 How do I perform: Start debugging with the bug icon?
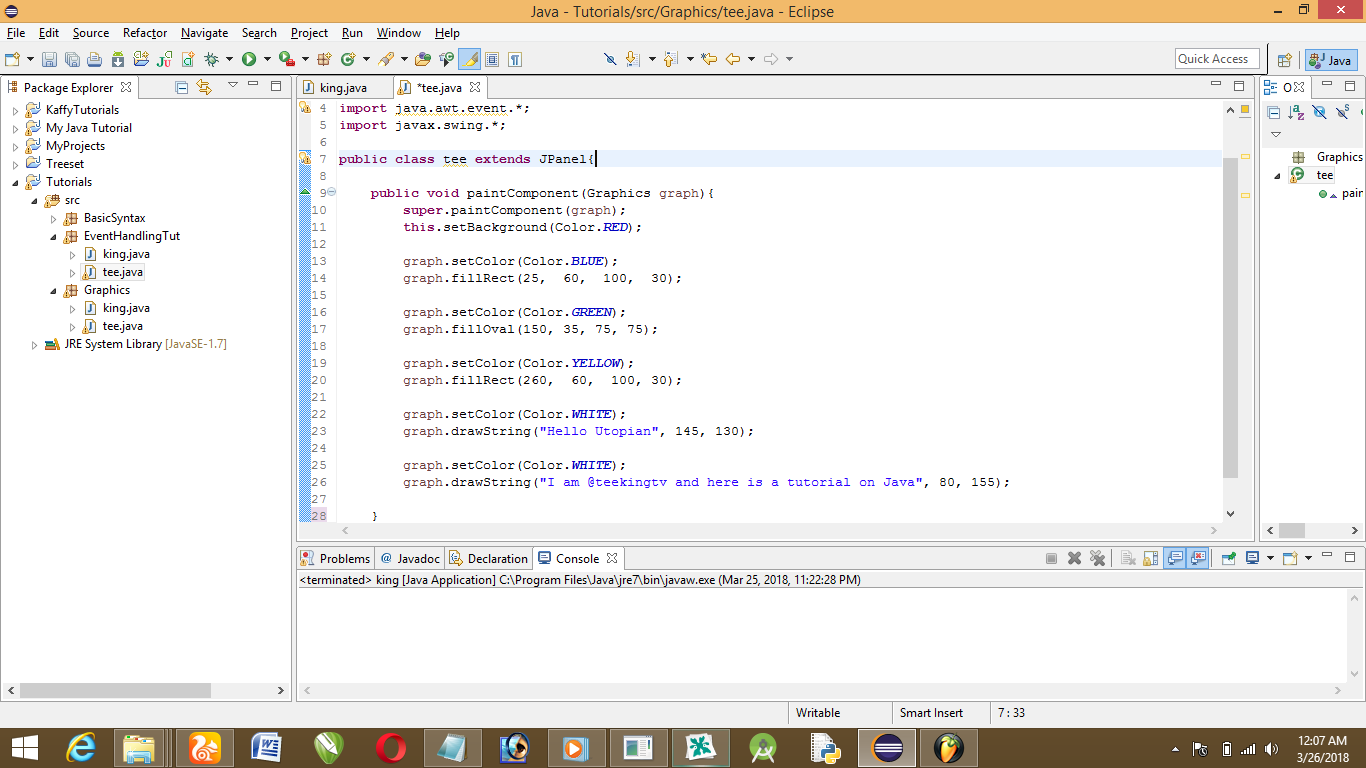pos(211,60)
